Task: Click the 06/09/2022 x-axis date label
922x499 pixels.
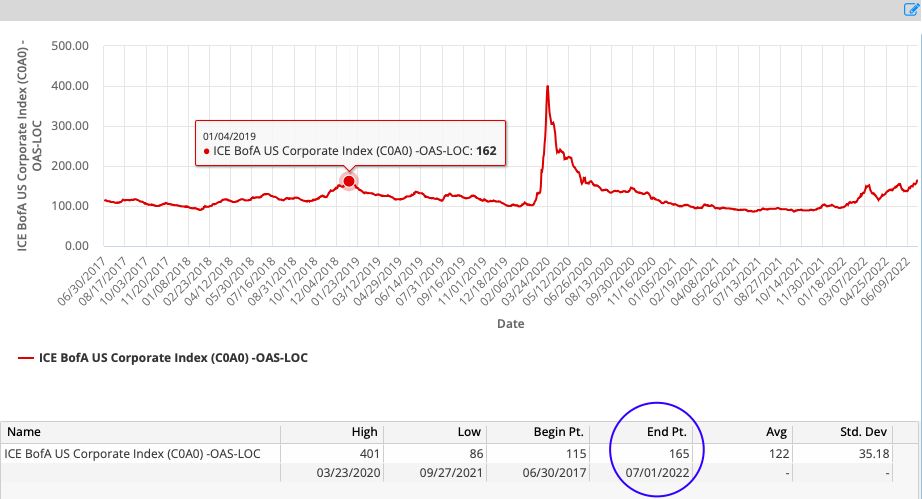Action: [x=886, y=280]
